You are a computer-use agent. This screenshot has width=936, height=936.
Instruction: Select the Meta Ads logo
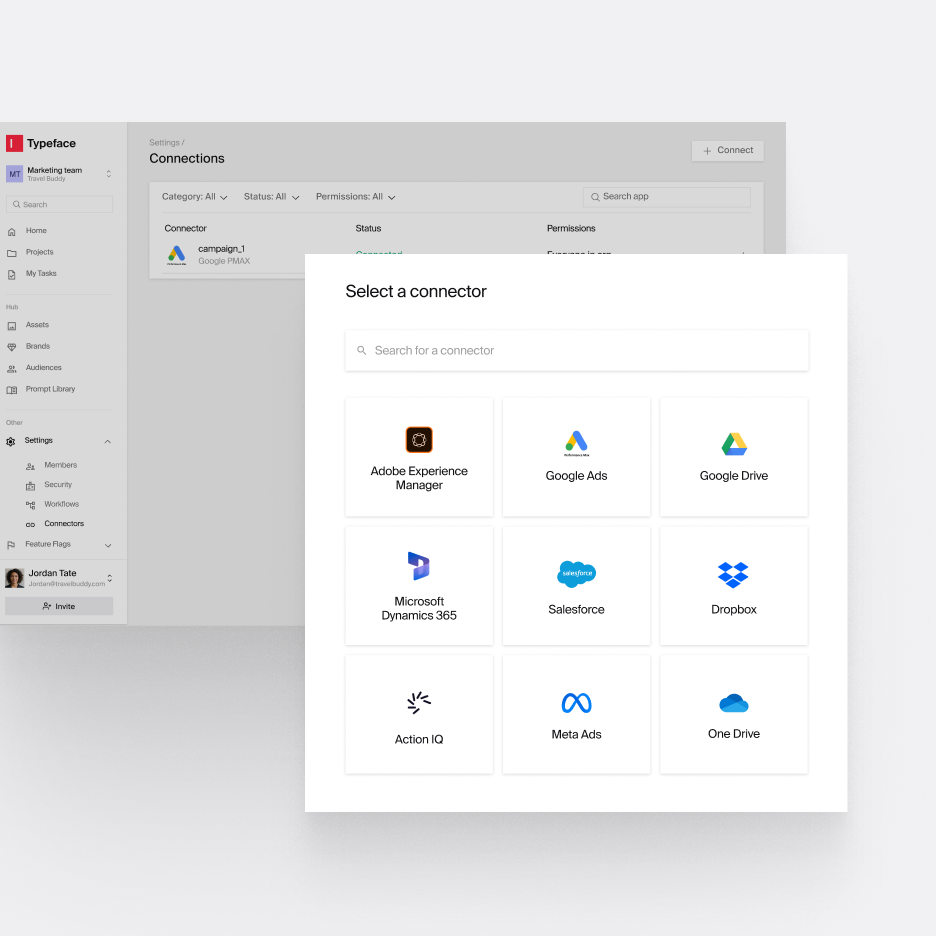click(x=576, y=703)
